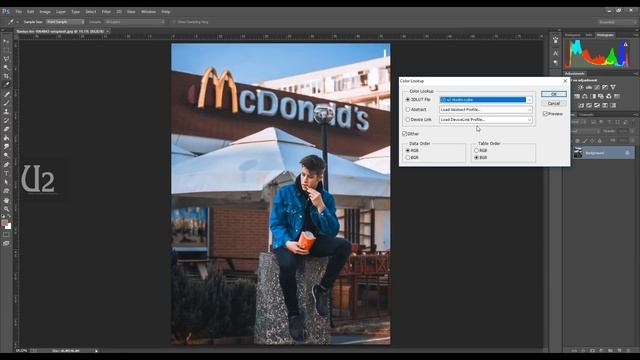Select the Device Link radio button
Screen dimensions: 640x360
407,120
